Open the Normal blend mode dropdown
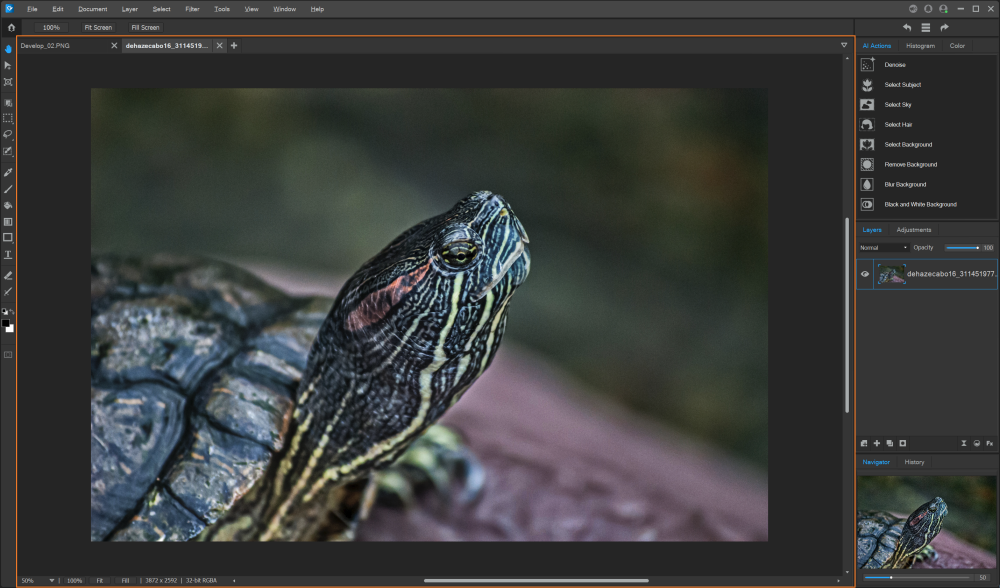This screenshot has width=1000, height=588. [x=883, y=247]
